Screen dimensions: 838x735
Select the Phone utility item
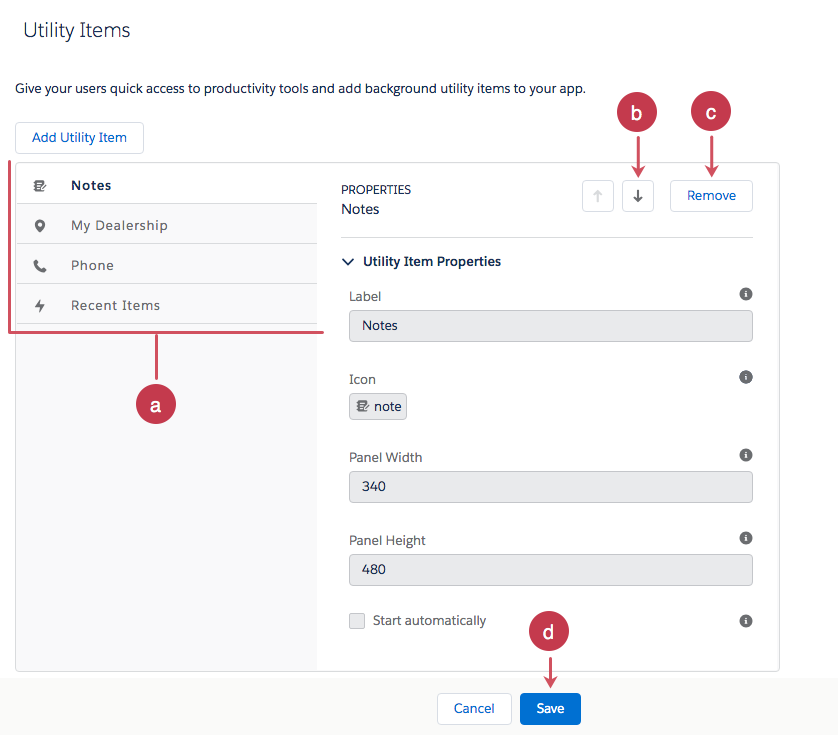coord(167,266)
